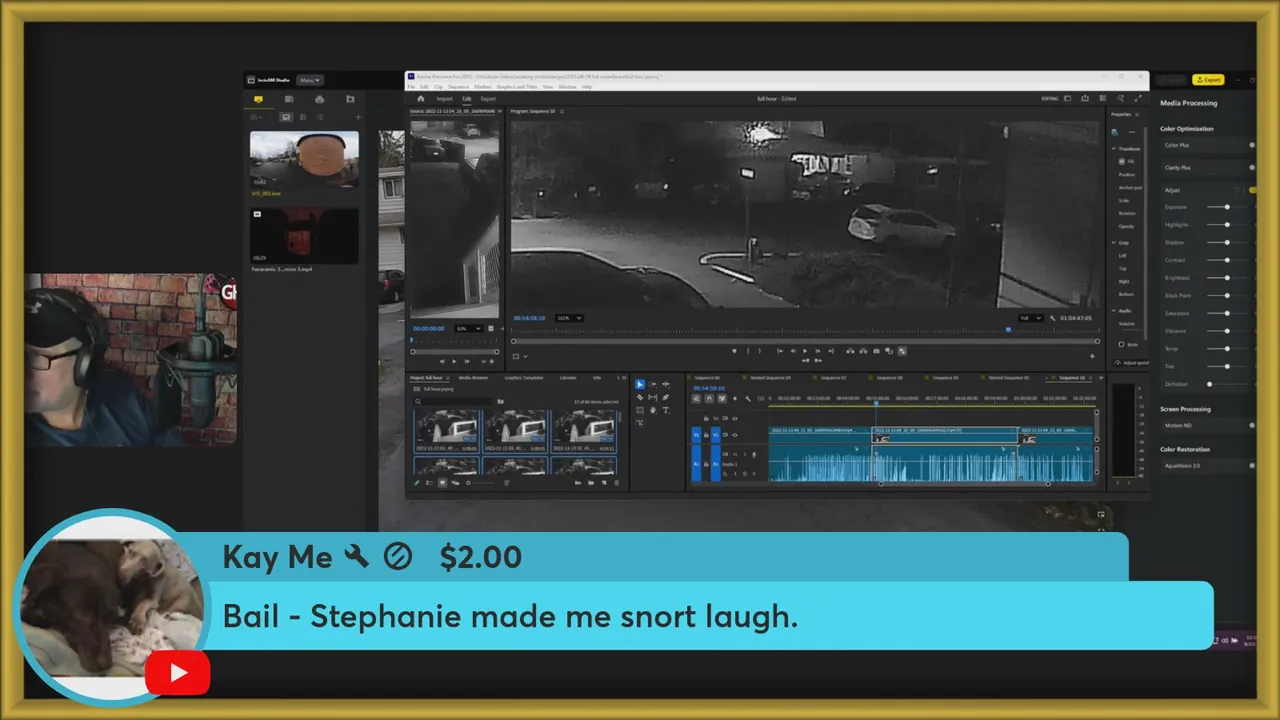Open Program monitor zoom level dropdown
Image resolution: width=1280 pixels, height=720 pixels.
coord(569,318)
